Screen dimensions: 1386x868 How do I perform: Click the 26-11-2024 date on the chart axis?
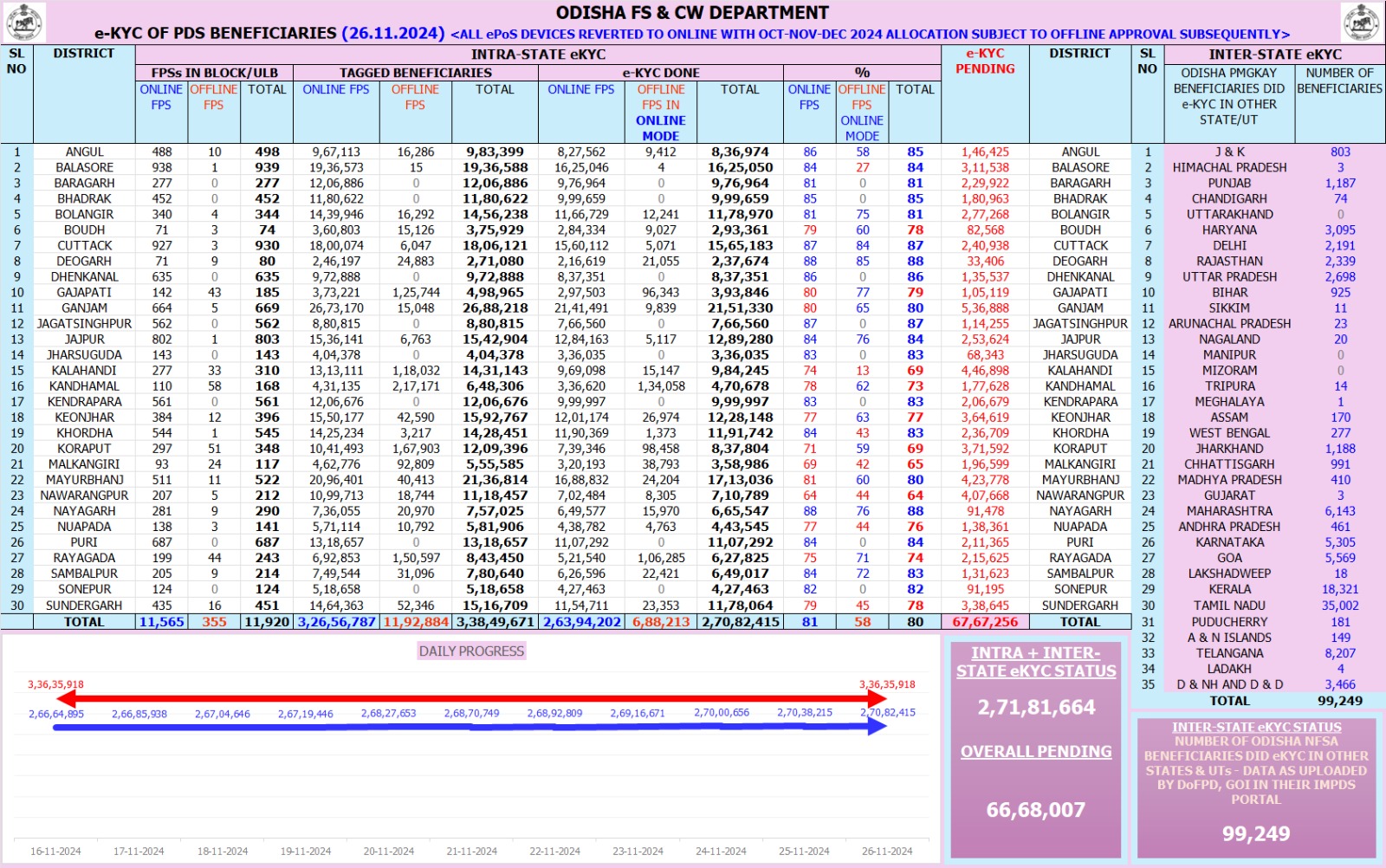click(886, 852)
